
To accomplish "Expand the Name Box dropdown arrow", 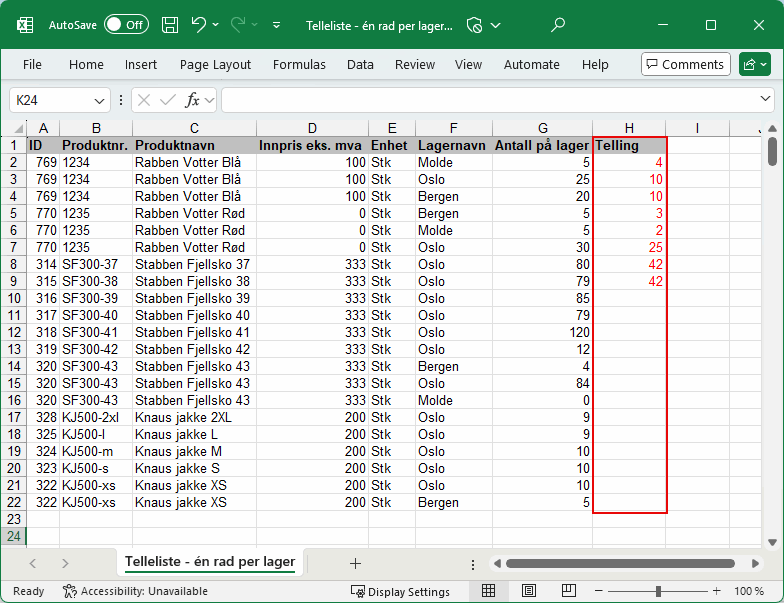I will [100, 100].
